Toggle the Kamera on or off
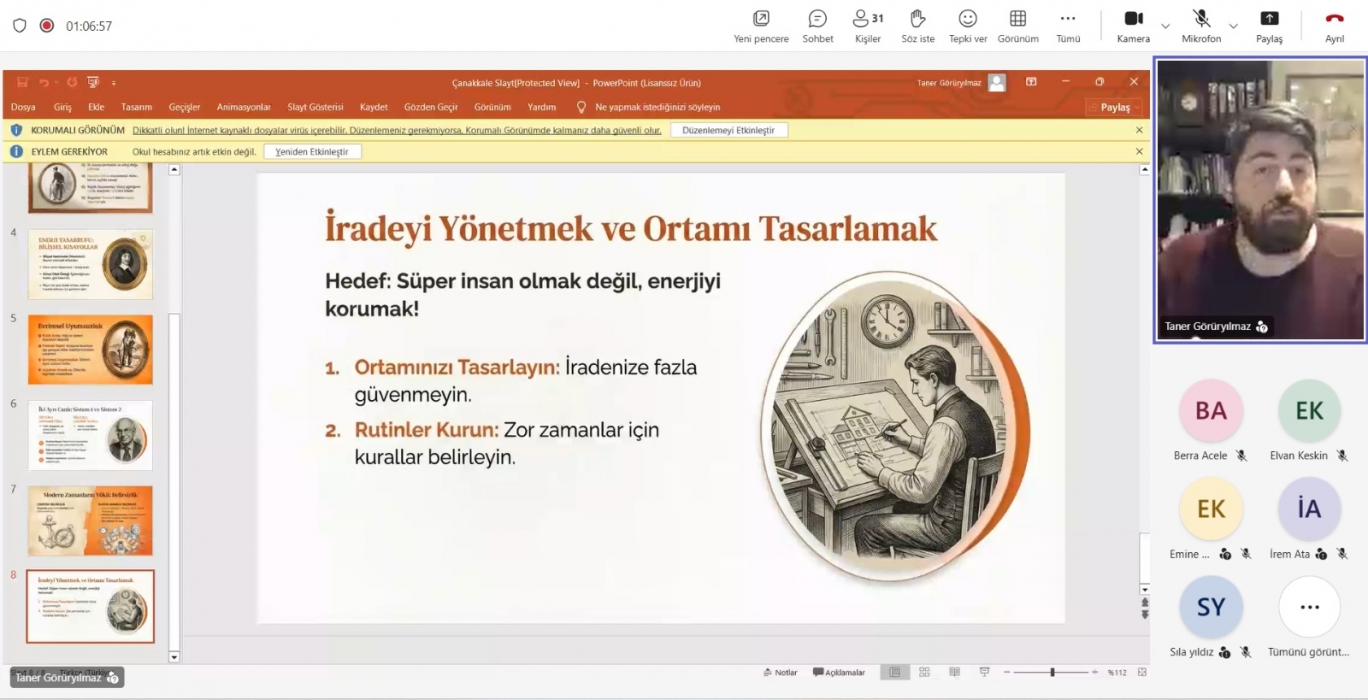 (x=1133, y=19)
